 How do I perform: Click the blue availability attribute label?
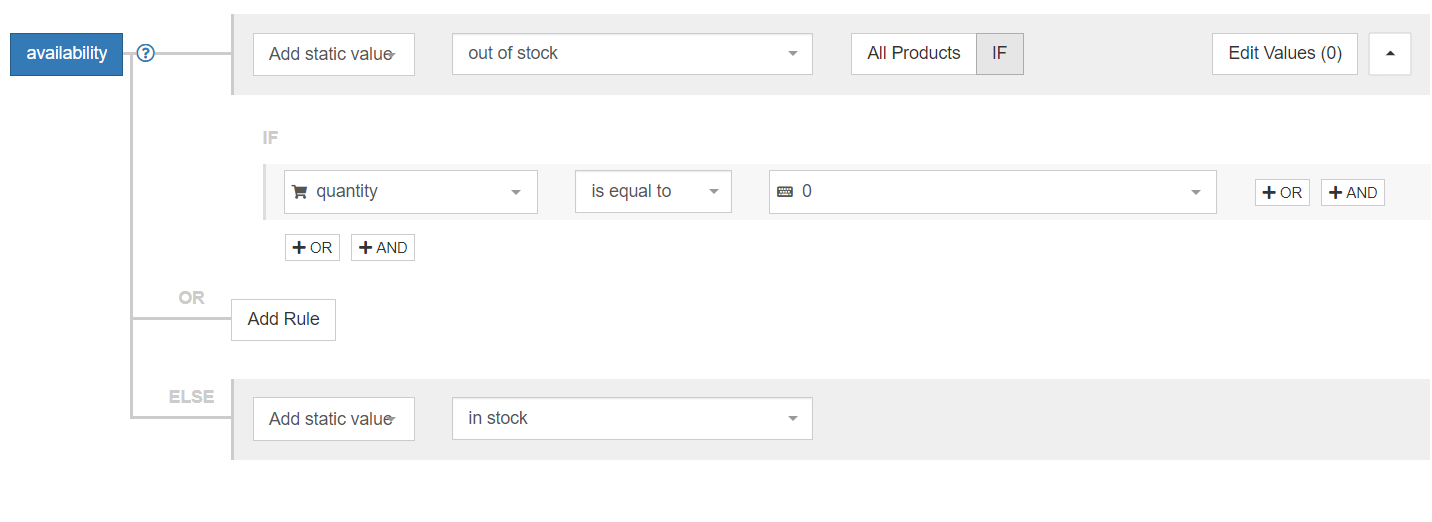pos(66,54)
